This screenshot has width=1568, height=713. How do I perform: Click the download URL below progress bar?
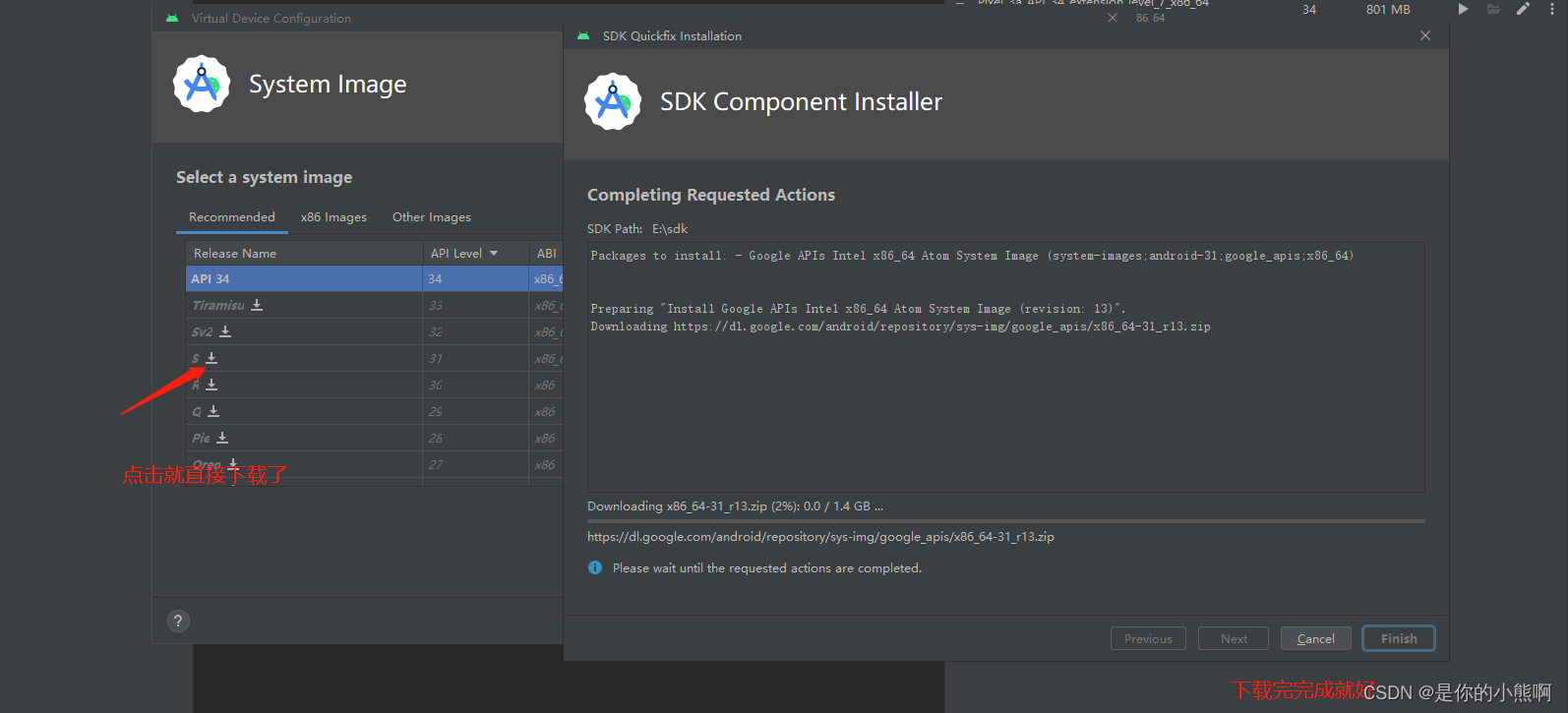[820, 537]
